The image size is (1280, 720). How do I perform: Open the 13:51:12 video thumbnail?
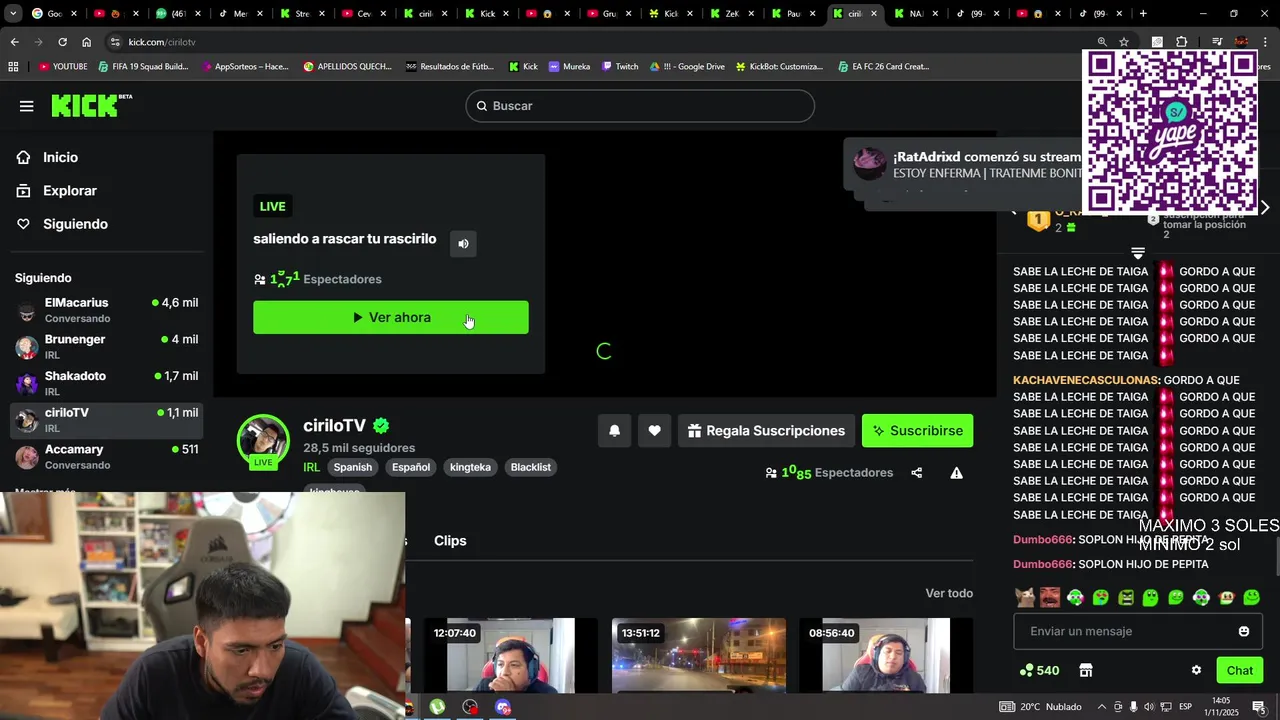click(698, 655)
